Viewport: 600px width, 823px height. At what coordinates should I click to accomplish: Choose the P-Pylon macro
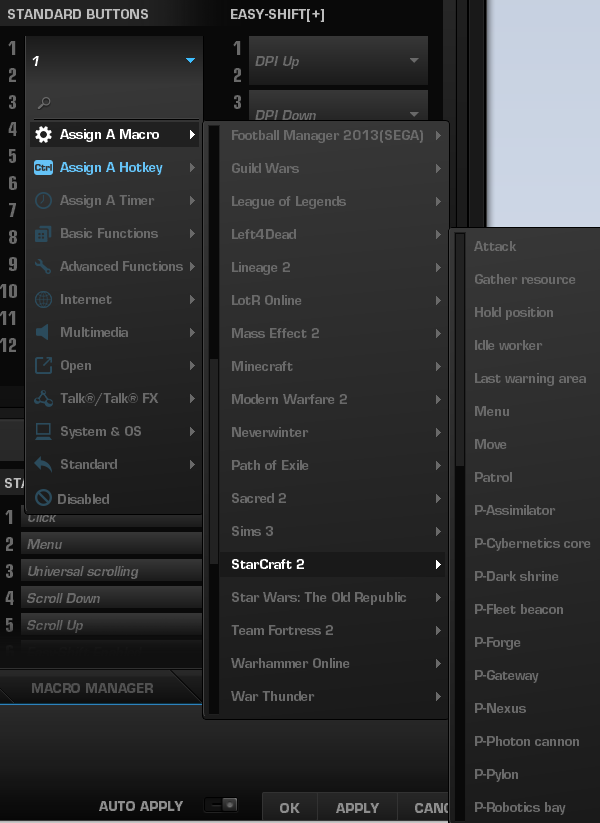tap(497, 775)
